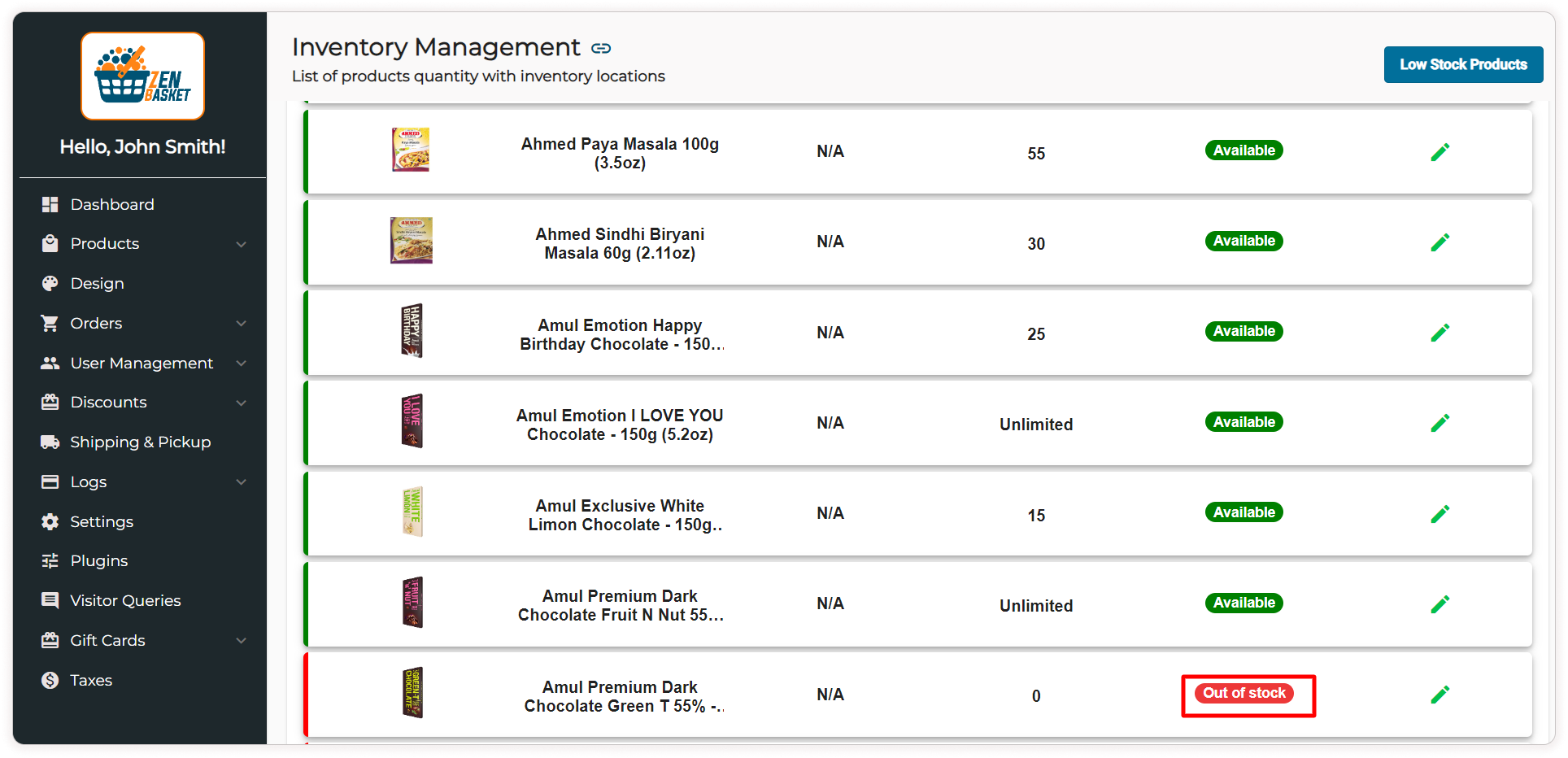Click the Shipping truck icon

point(50,442)
